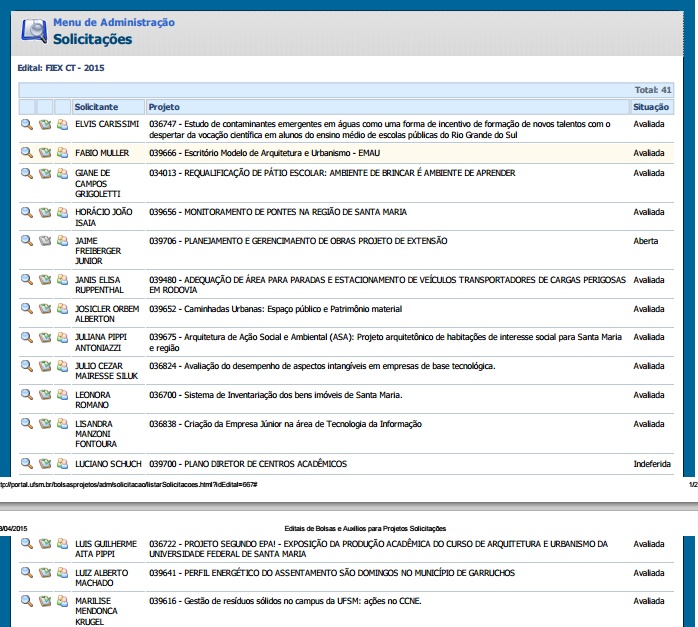This screenshot has width=698, height=627.
Task: Click the people icon for Julio Cezar Mairesse Siluk
Action: 62,367
